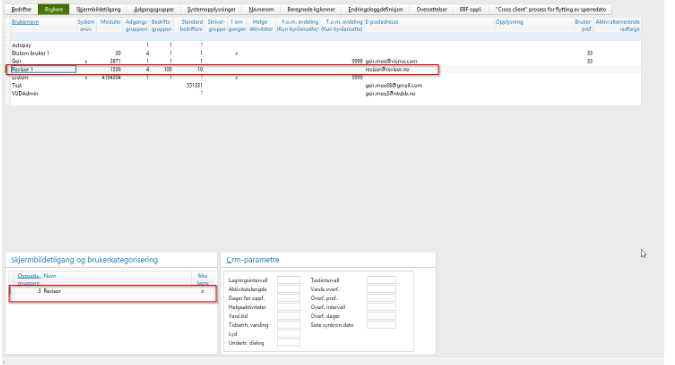675x365 pixels.
Task: Switch to the Oversettelser tab
Action: [431, 9]
